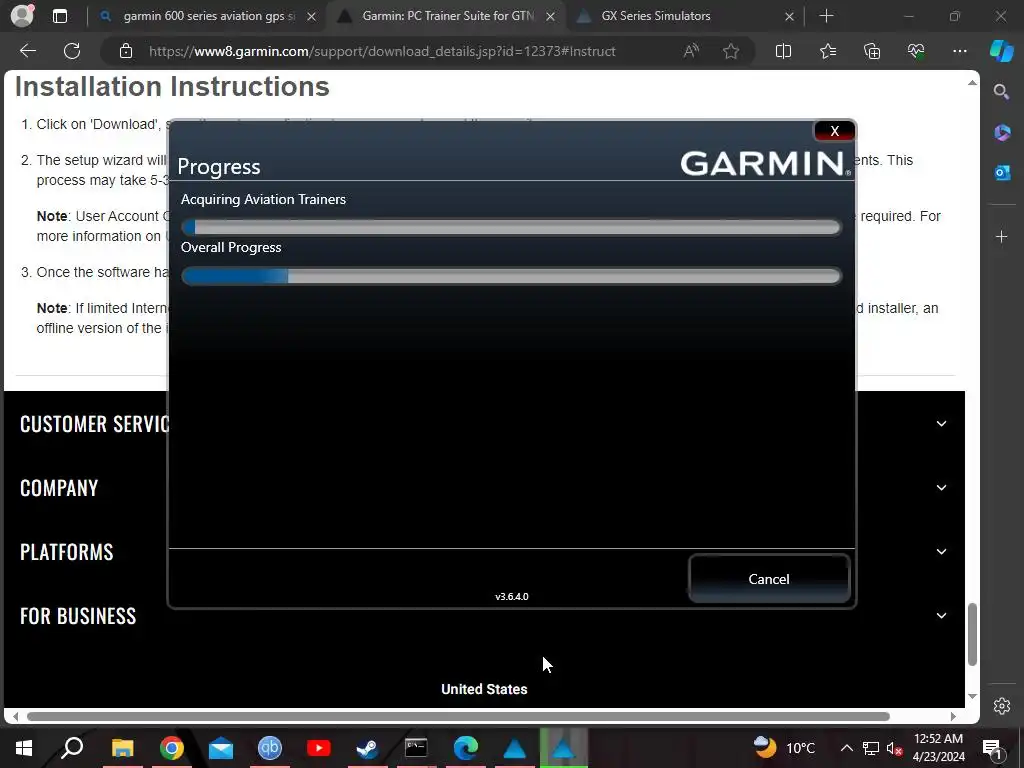Open File Explorer from the taskbar
1024x768 pixels.
tap(122, 748)
